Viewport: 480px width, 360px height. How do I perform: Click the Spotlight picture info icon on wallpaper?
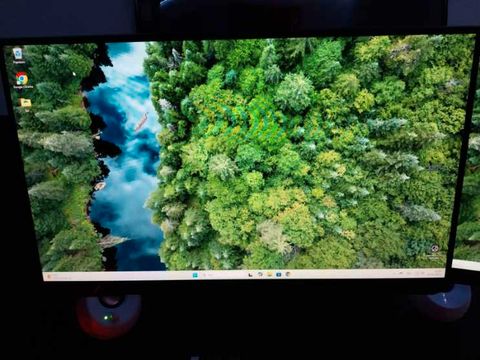tap(435, 248)
